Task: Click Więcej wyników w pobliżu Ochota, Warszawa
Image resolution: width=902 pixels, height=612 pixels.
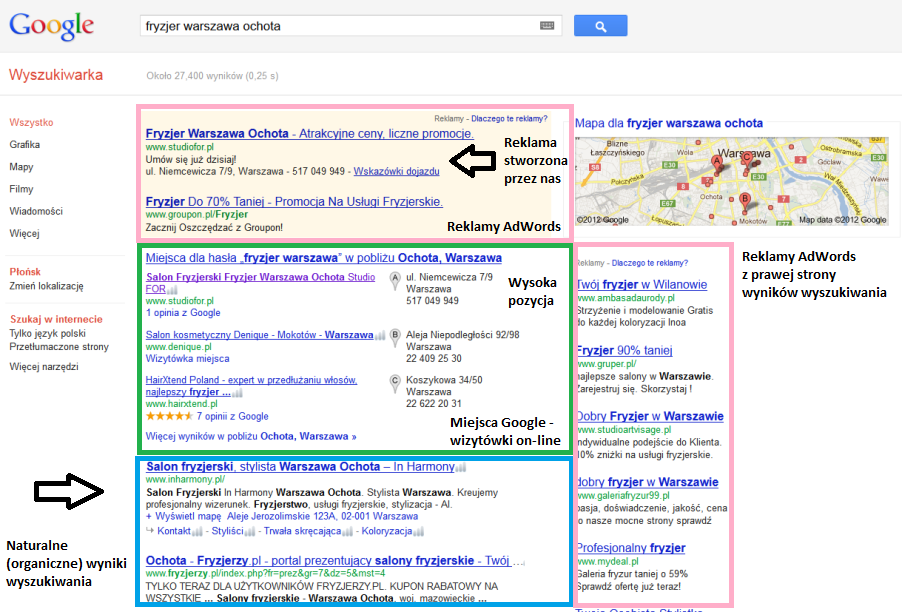Action: [251, 437]
